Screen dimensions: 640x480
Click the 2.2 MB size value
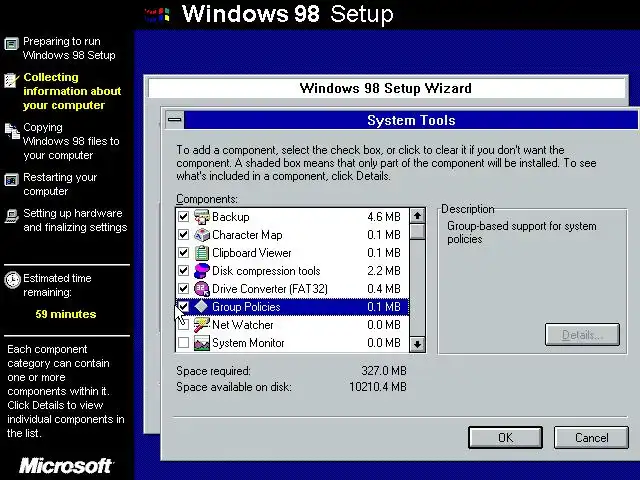click(384, 271)
